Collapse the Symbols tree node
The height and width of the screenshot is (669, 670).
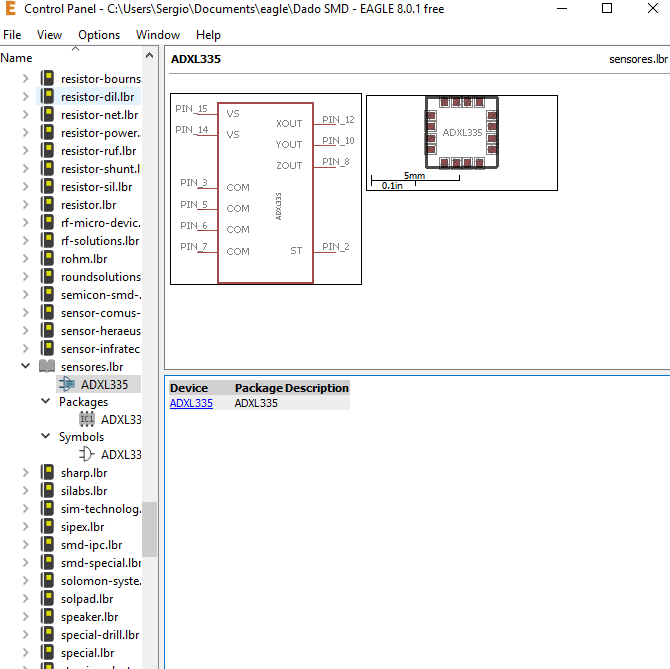click(46, 437)
